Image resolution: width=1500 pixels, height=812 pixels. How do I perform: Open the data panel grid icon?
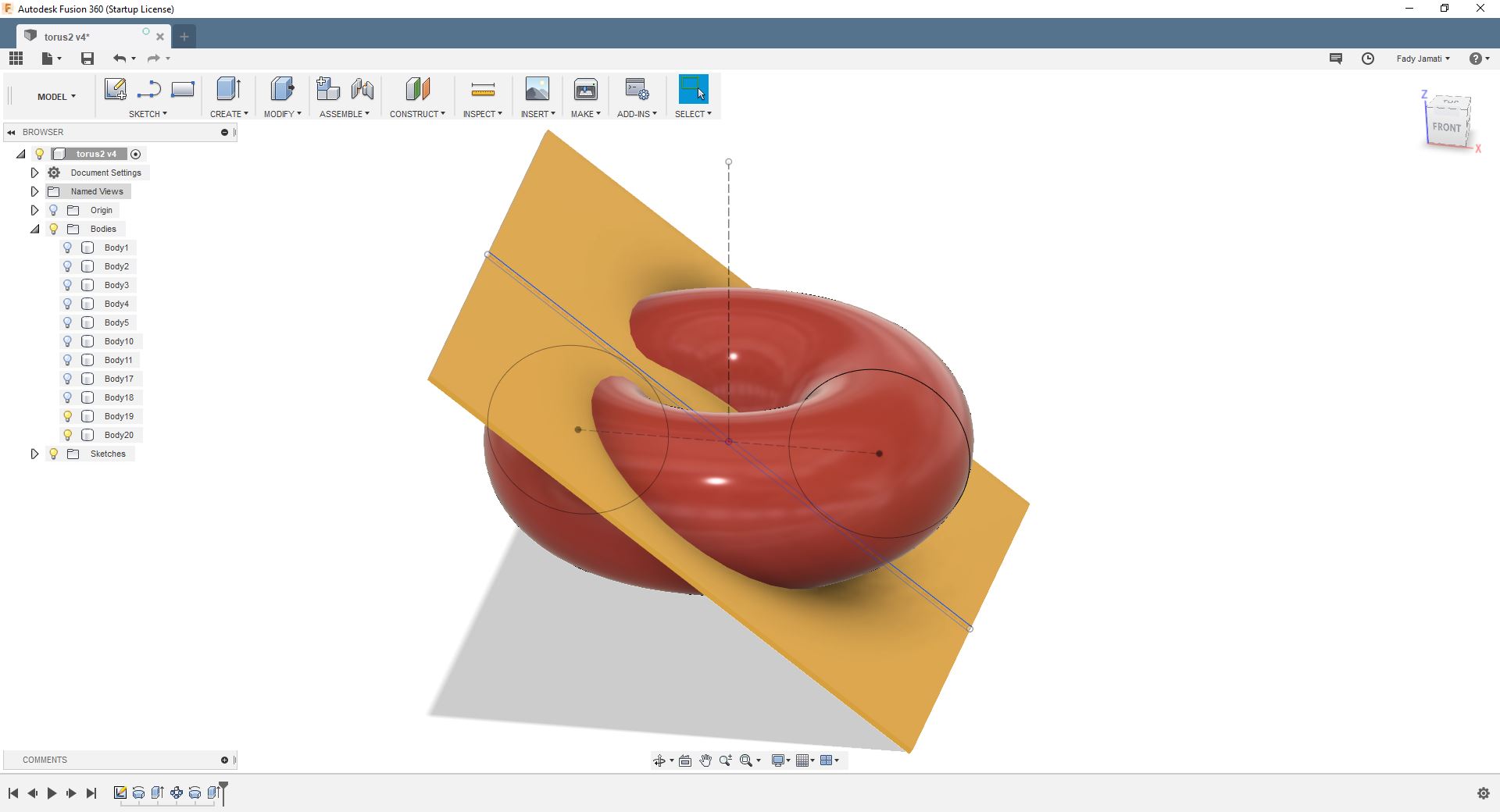[16, 59]
